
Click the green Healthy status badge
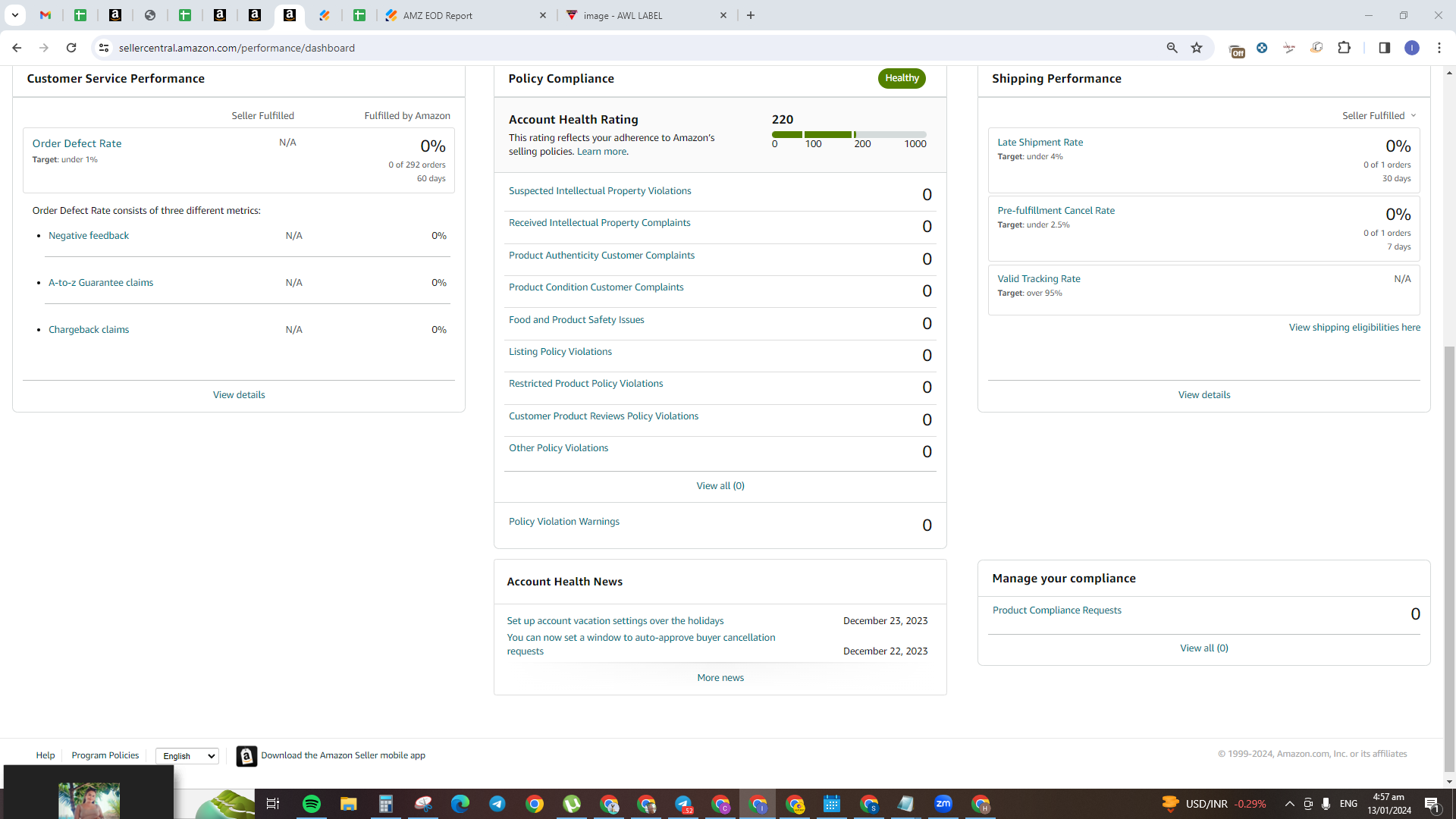[x=902, y=78]
